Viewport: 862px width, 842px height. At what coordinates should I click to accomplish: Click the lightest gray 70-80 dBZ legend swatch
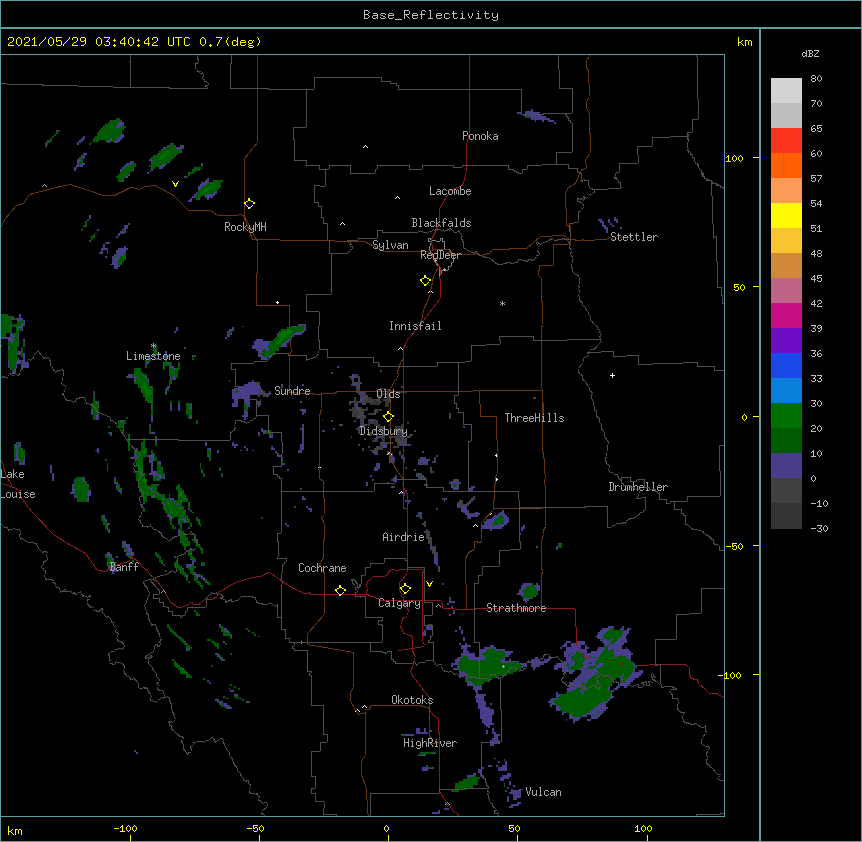[786, 90]
